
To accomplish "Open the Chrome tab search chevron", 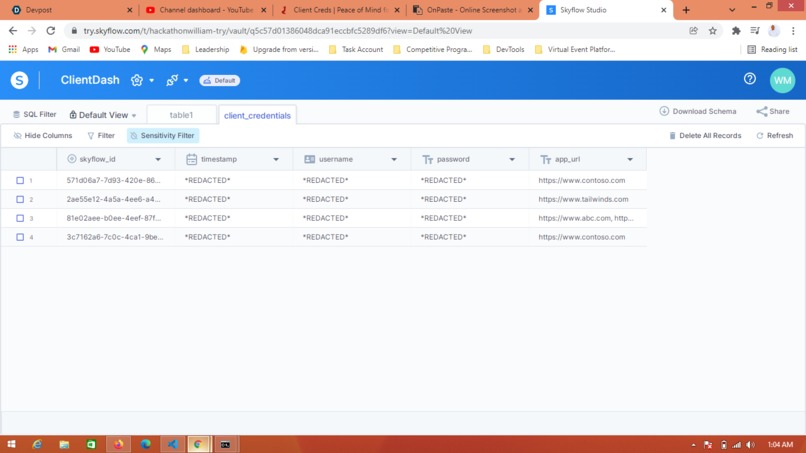I will click(x=732, y=10).
